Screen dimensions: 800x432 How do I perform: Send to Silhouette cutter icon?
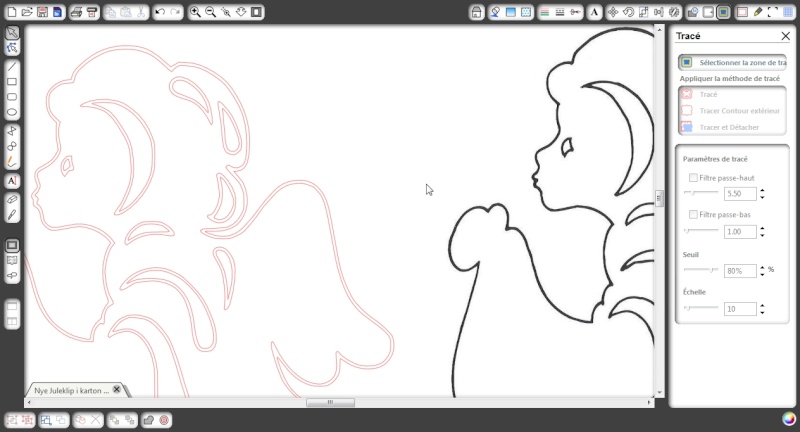tap(92, 12)
